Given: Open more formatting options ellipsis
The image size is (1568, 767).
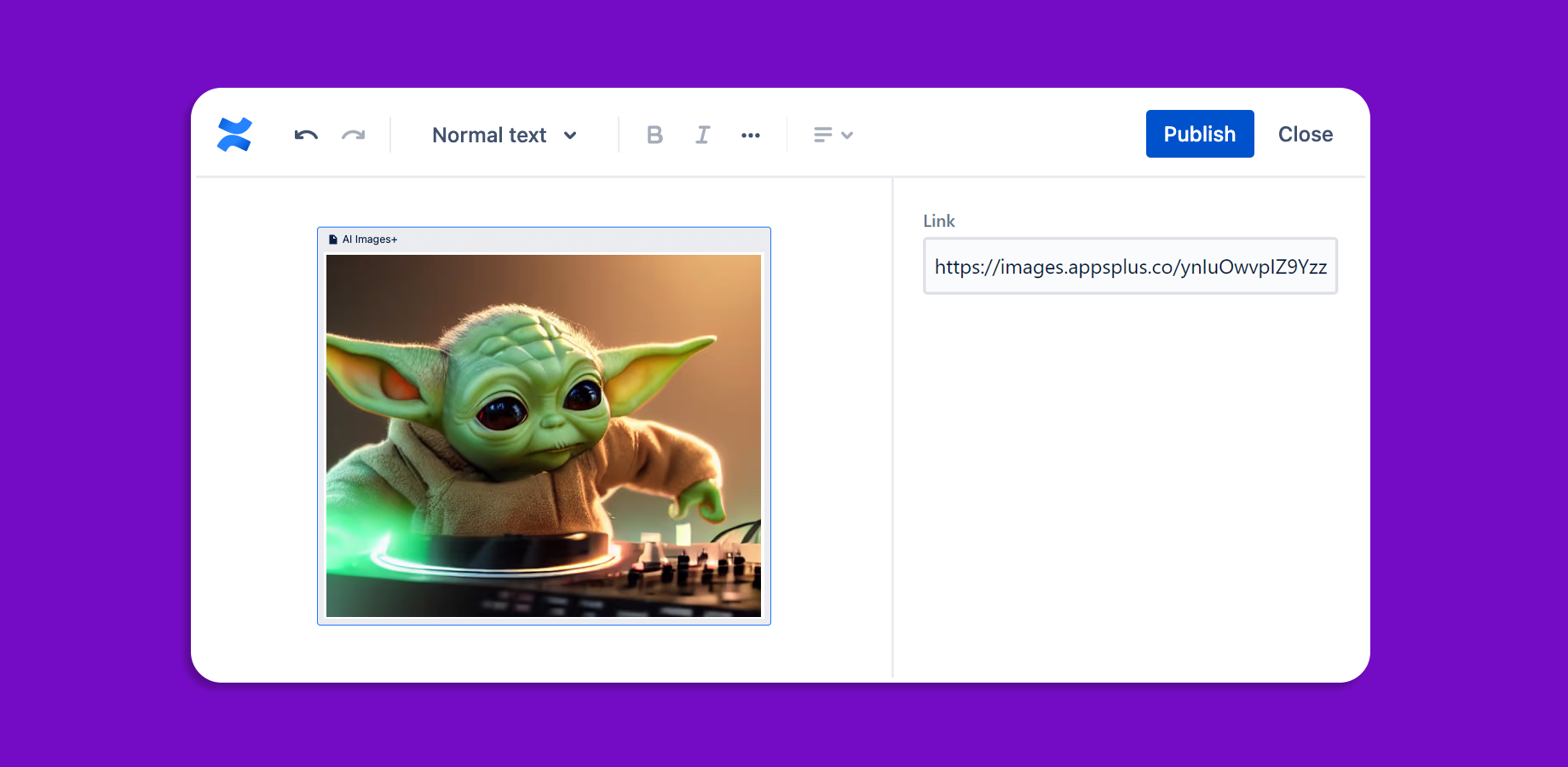Looking at the screenshot, I should click(751, 135).
